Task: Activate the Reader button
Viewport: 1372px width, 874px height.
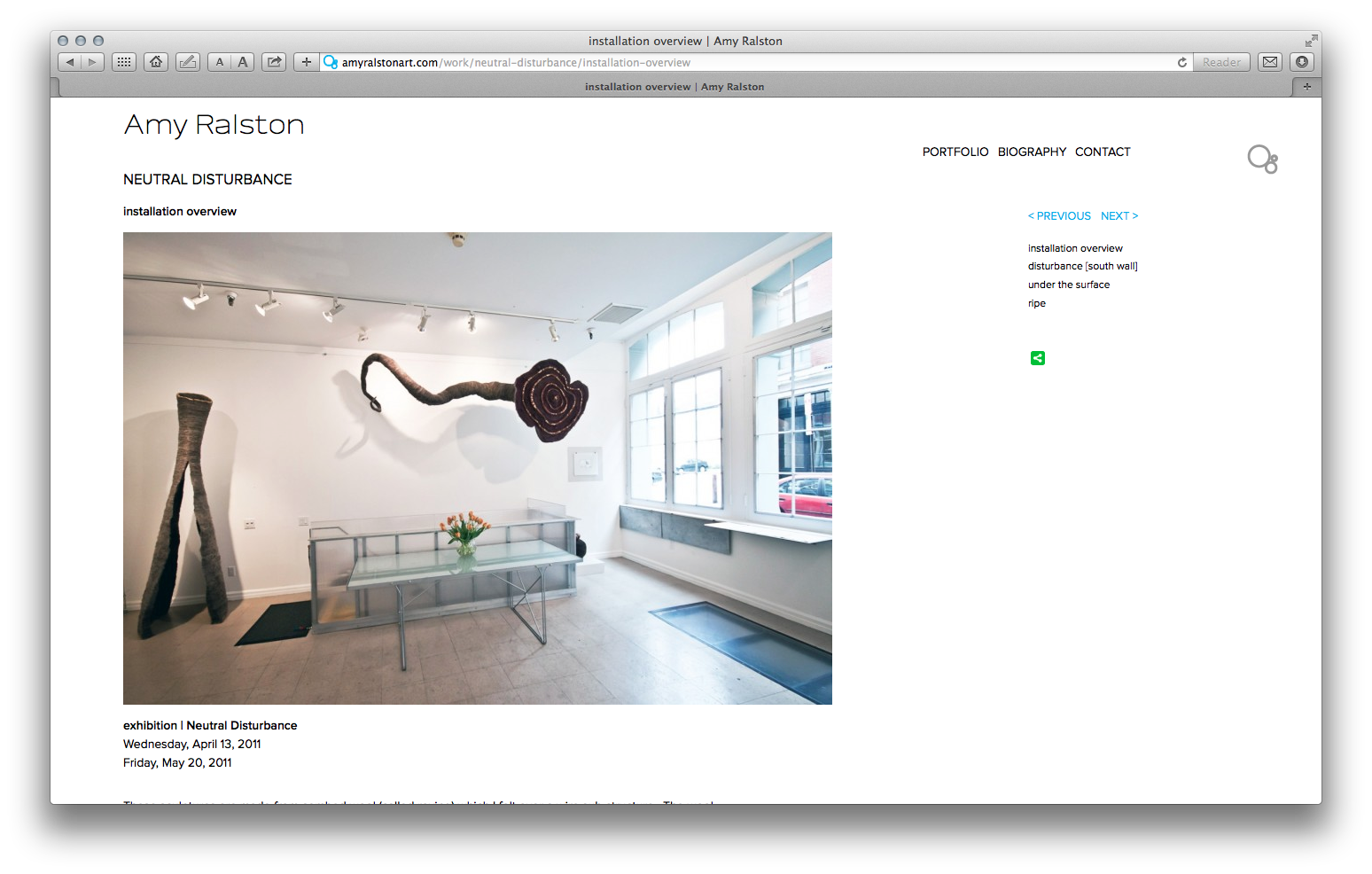Action: pyautogui.click(x=1221, y=62)
